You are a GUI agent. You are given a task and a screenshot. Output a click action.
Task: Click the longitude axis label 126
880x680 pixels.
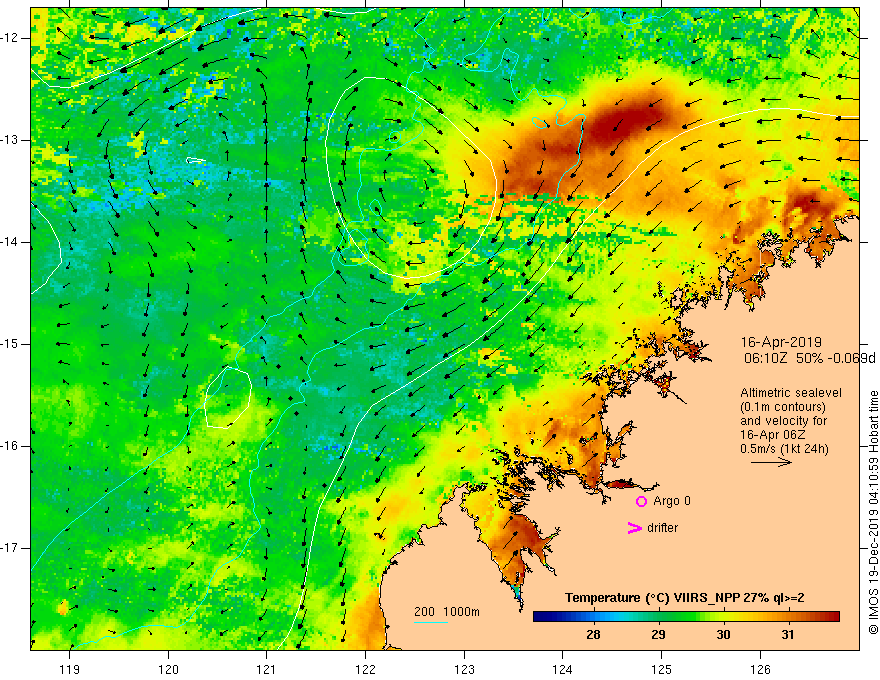(x=760, y=669)
